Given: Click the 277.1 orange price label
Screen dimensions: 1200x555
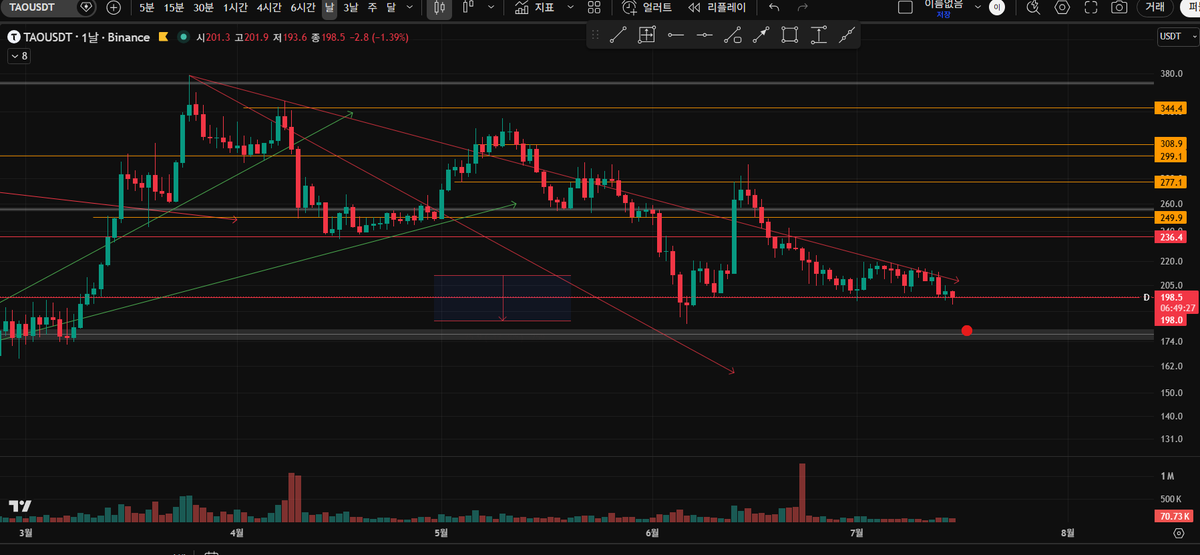Looking at the screenshot, I should tap(1170, 182).
